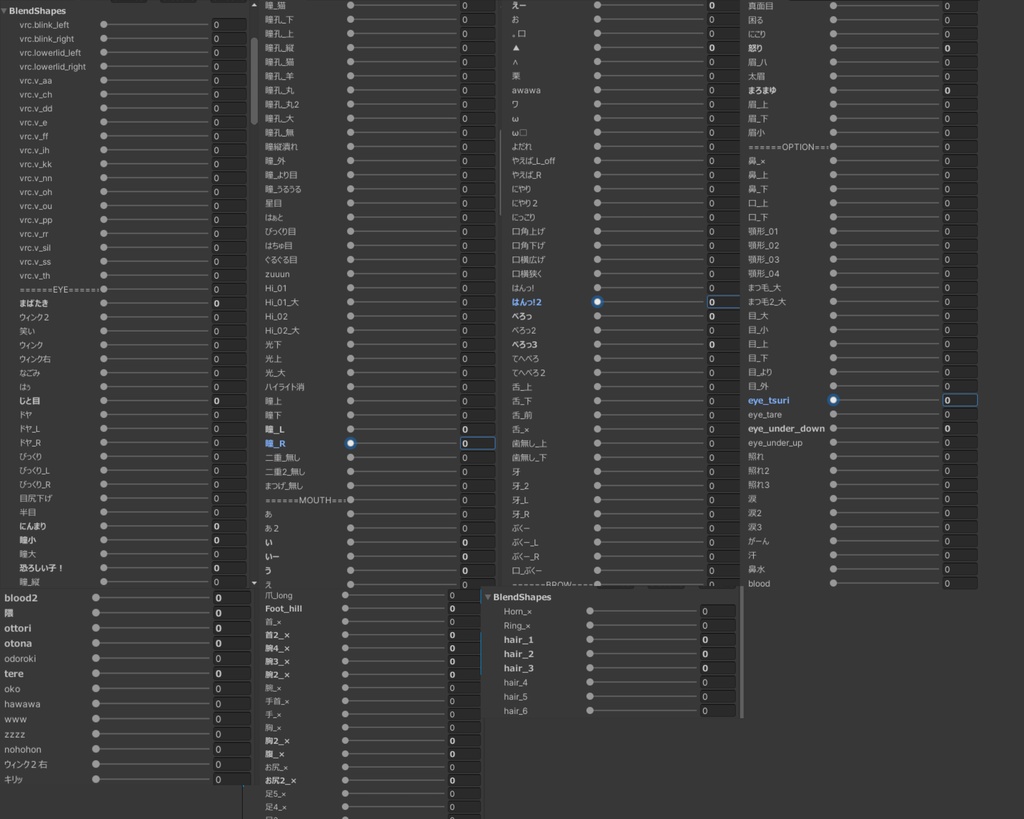Click the awawa slider handle
This screenshot has width=1024, height=819.
pos(597,90)
